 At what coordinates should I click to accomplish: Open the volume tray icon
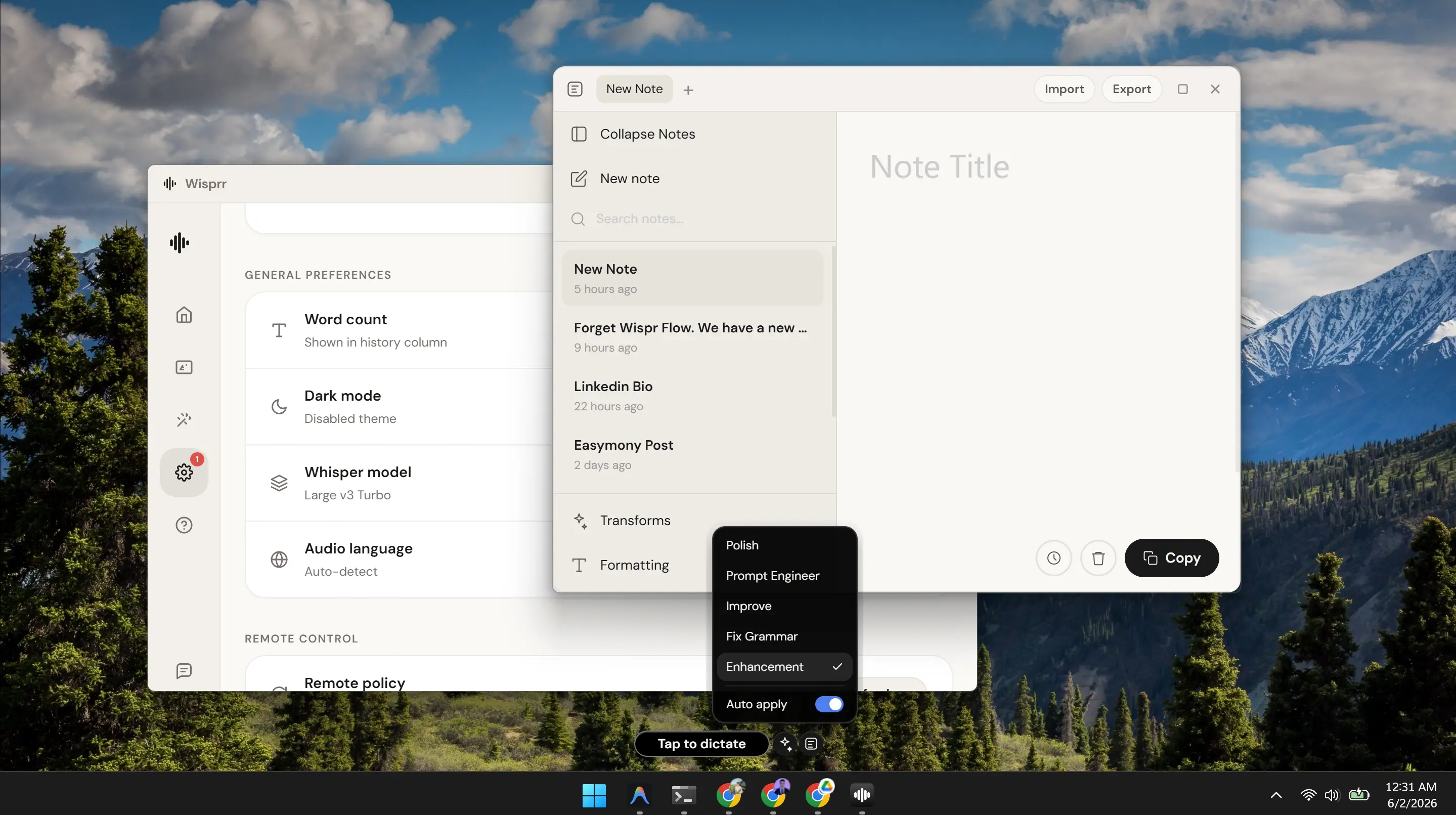[1332, 795]
